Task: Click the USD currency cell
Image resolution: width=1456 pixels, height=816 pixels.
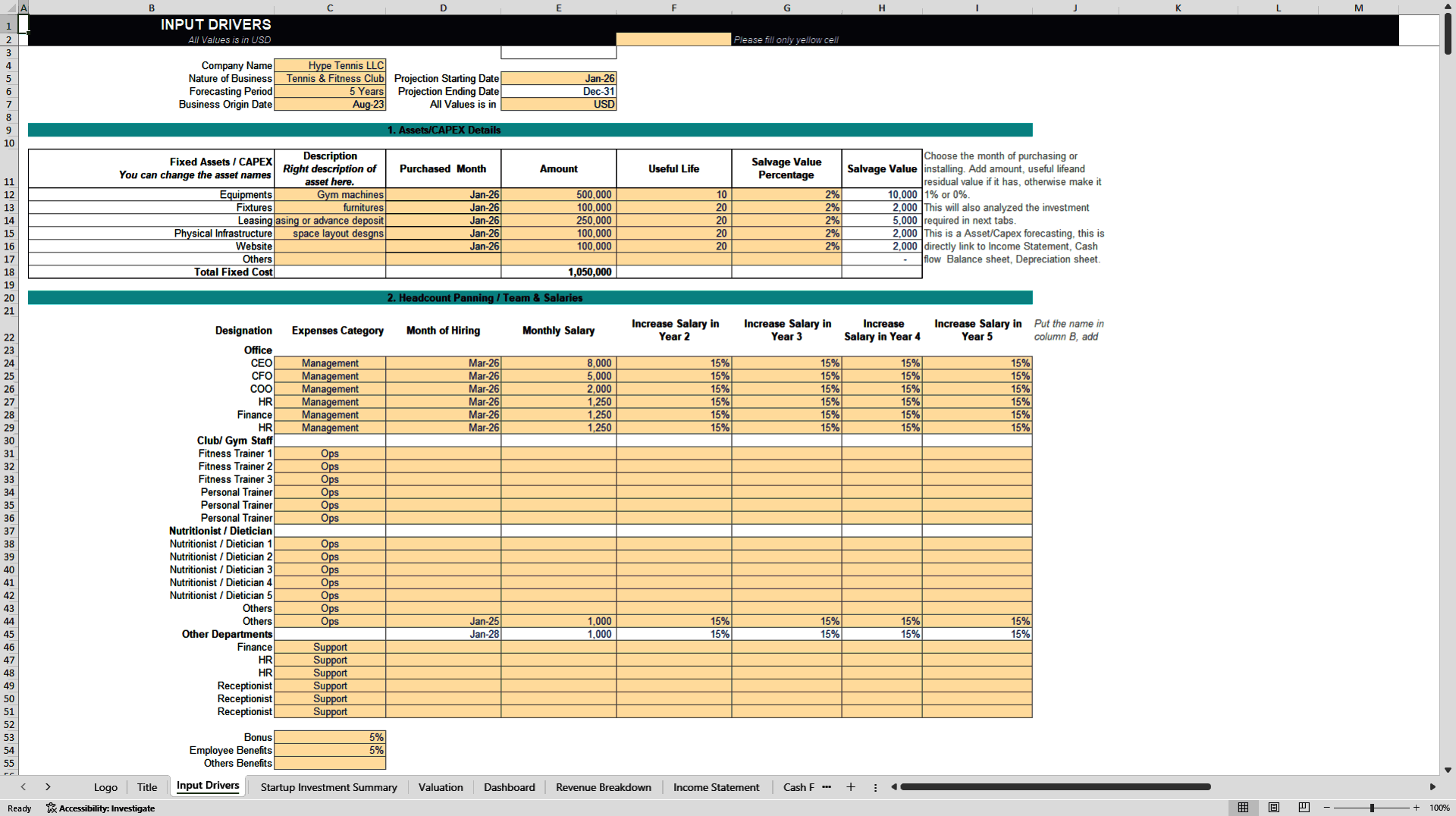Action: point(559,105)
